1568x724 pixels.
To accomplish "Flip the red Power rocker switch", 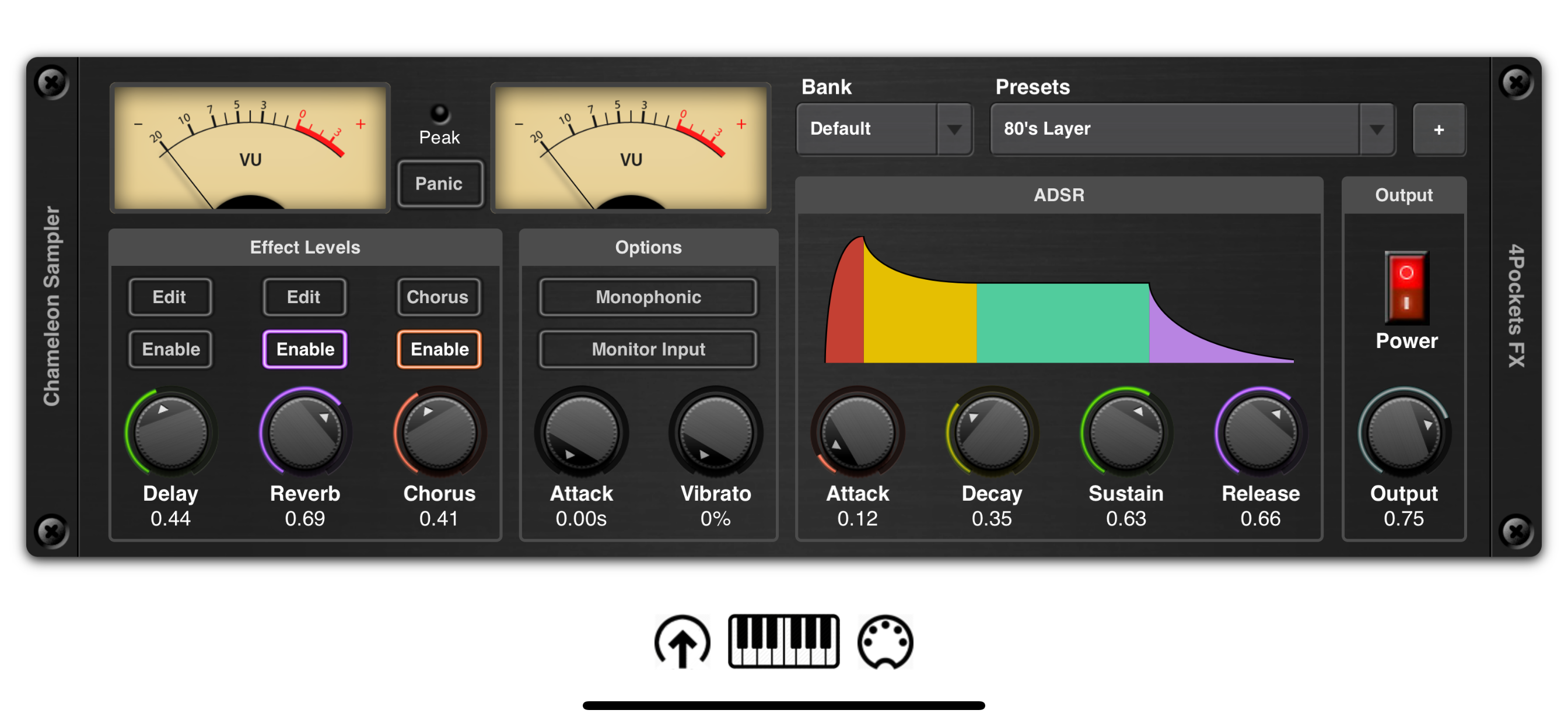I will click(x=1405, y=287).
